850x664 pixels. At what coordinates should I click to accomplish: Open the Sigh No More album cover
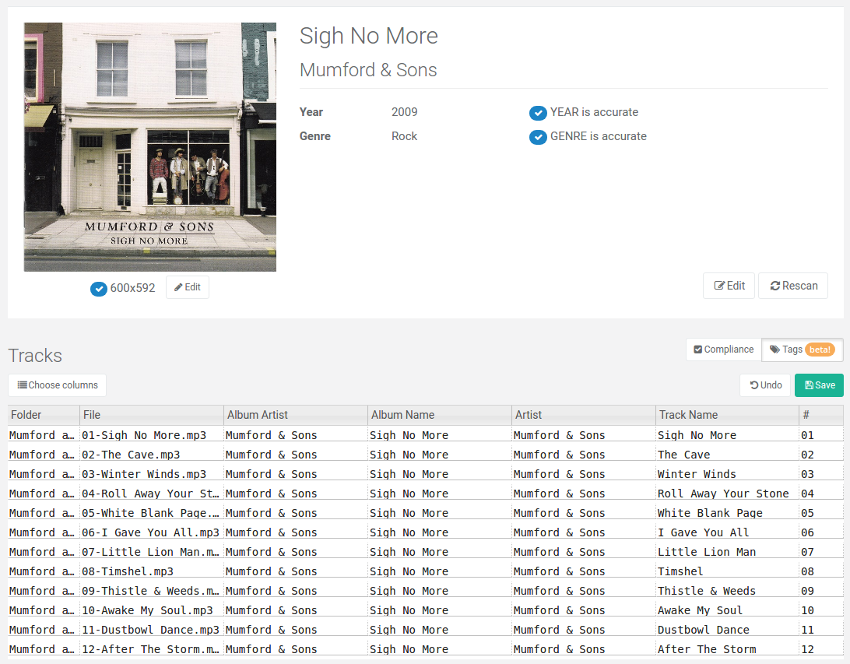150,147
